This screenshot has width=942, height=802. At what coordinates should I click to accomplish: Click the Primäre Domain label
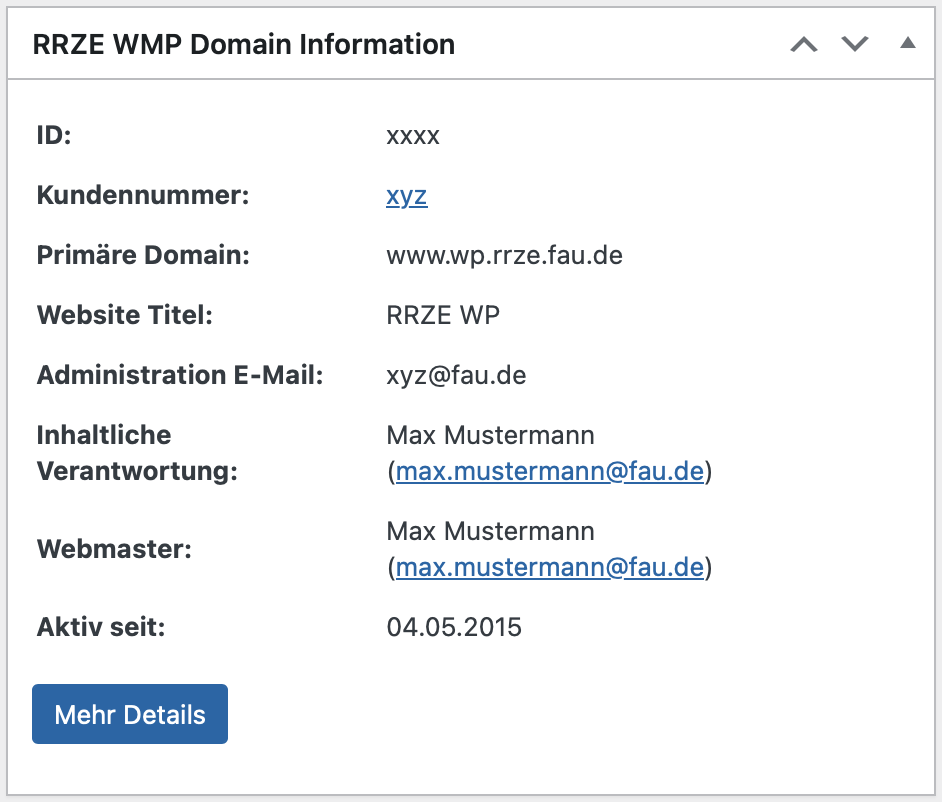[143, 256]
